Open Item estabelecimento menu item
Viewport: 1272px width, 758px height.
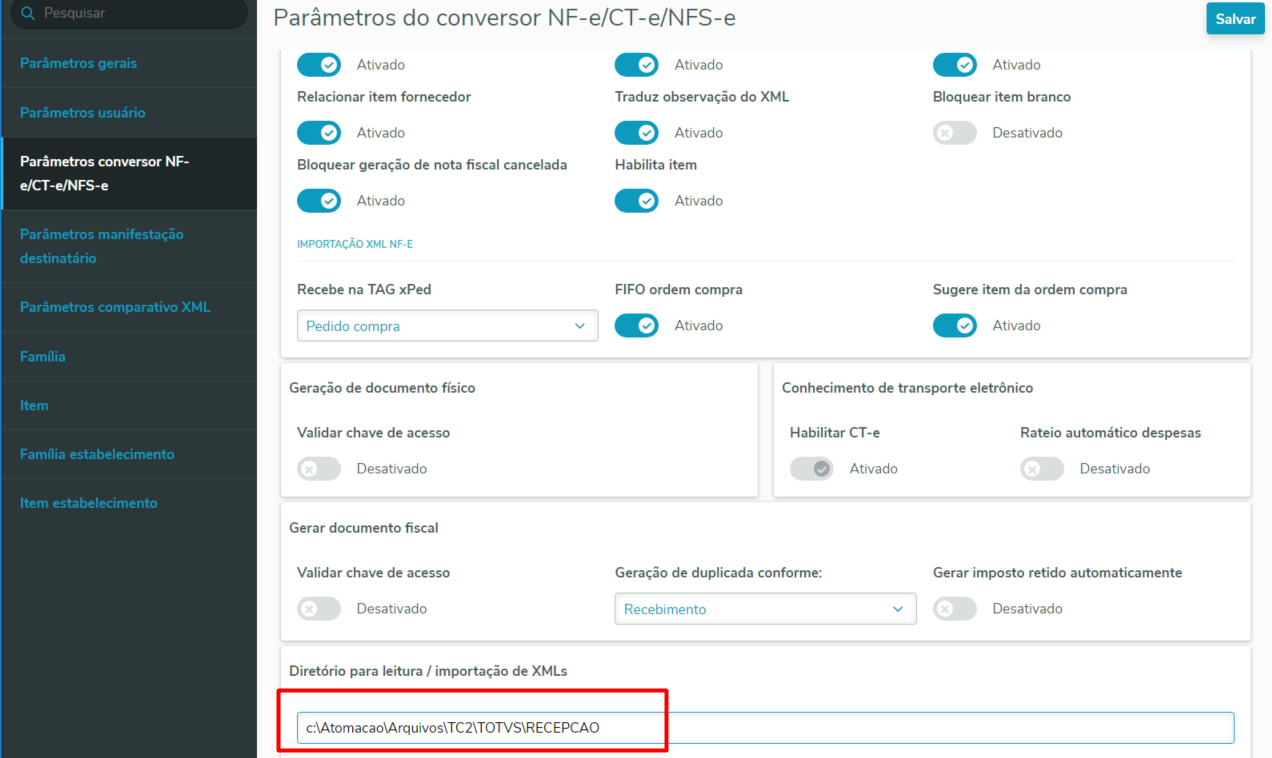(x=128, y=503)
